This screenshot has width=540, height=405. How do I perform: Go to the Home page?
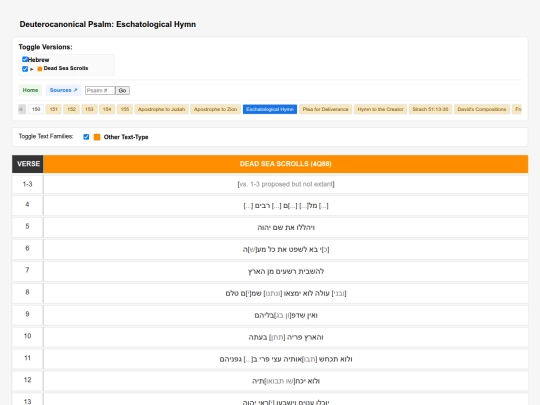pyautogui.click(x=30, y=90)
